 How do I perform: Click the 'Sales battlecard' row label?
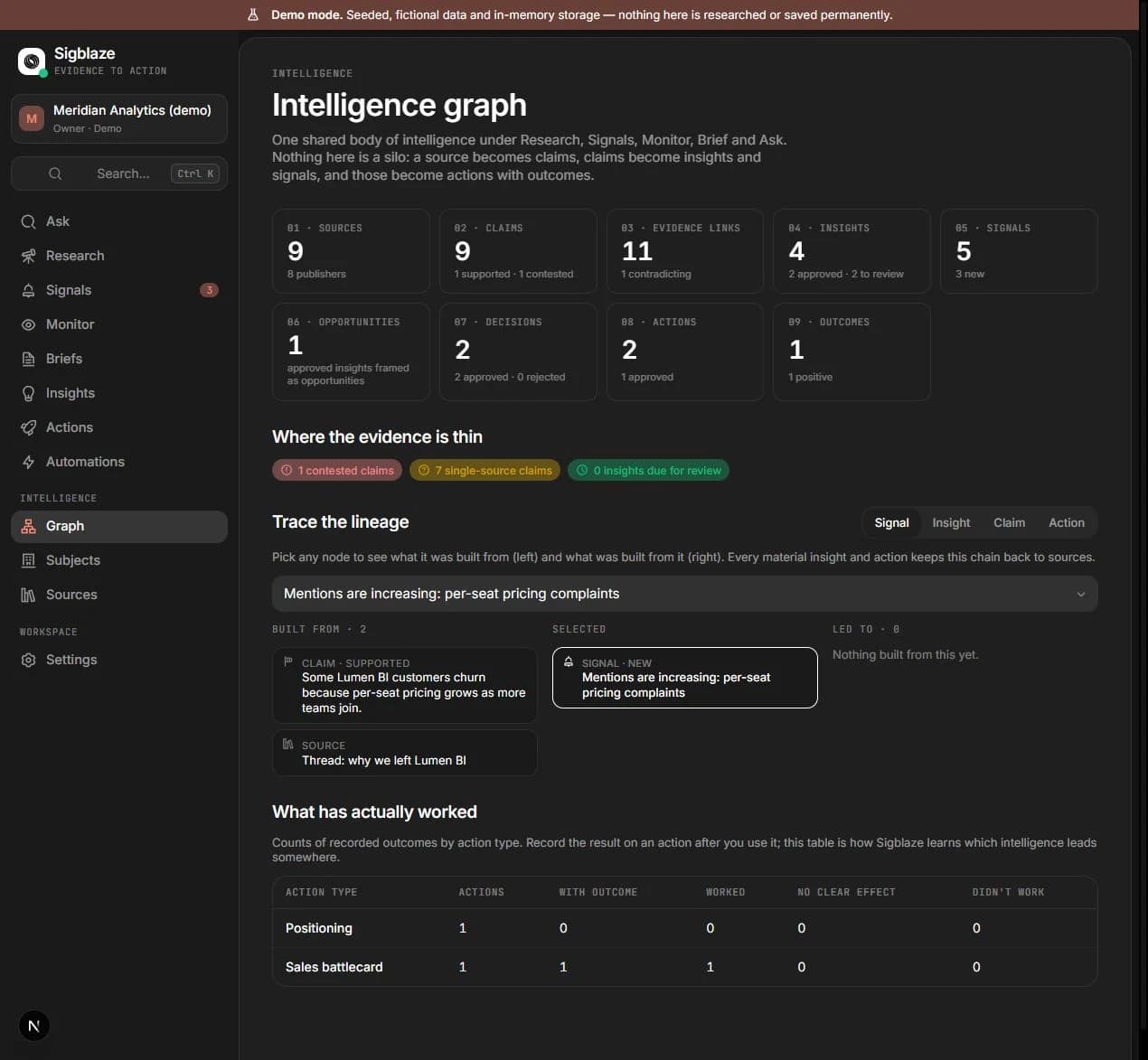334,967
